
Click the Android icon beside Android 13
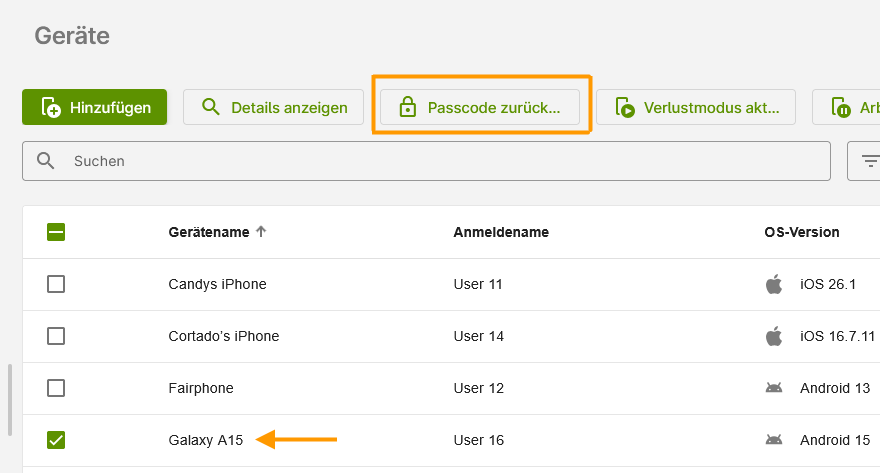pyautogui.click(x=774, y=388)
